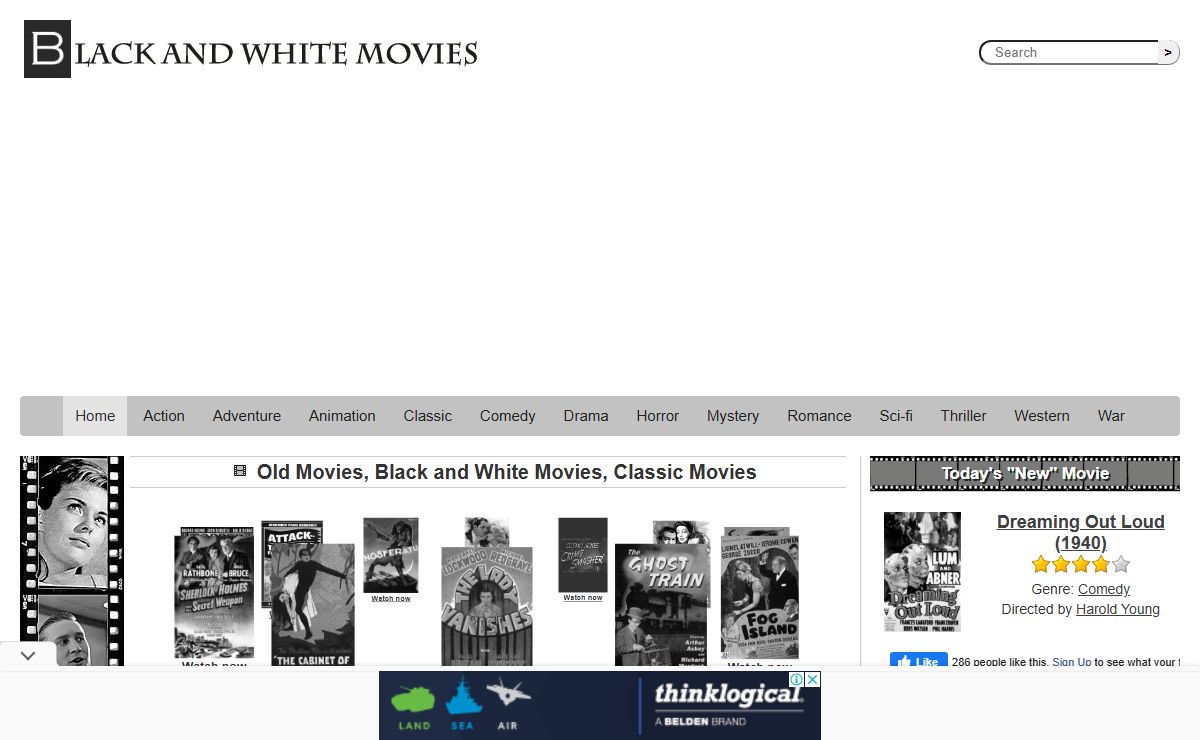Go to the Adventure category
Image resolution: width=1200 pixels, height=740 pixels.
[247, 416]
